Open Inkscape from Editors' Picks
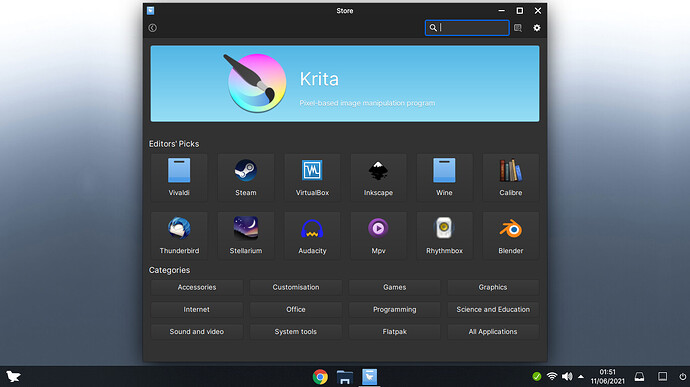The image size is (690, 387). (378, 177)
